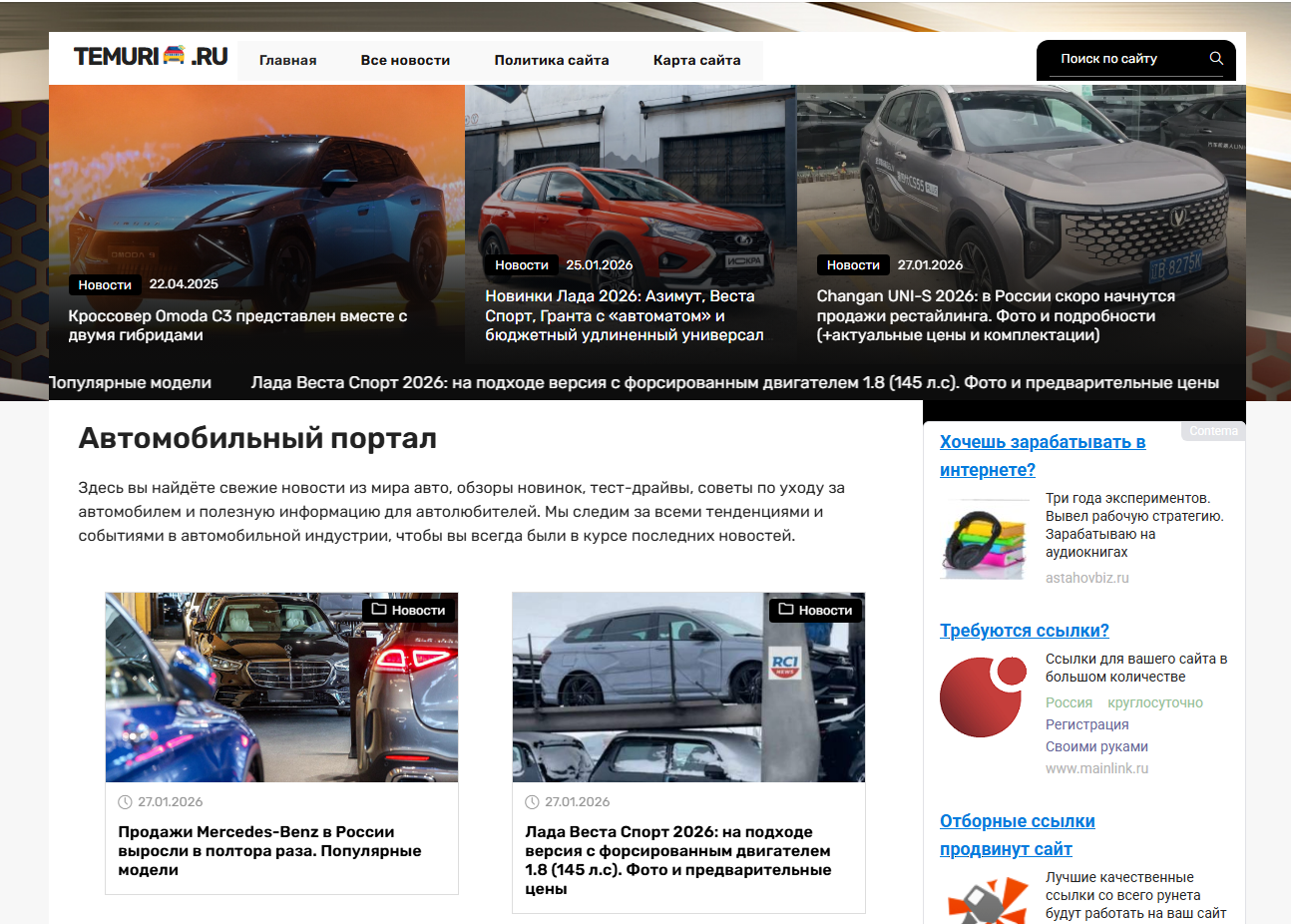Click Новости tag on Лада 2026 slide
The width and height of the screenshot is (1291, 924).
click(522, 264)
